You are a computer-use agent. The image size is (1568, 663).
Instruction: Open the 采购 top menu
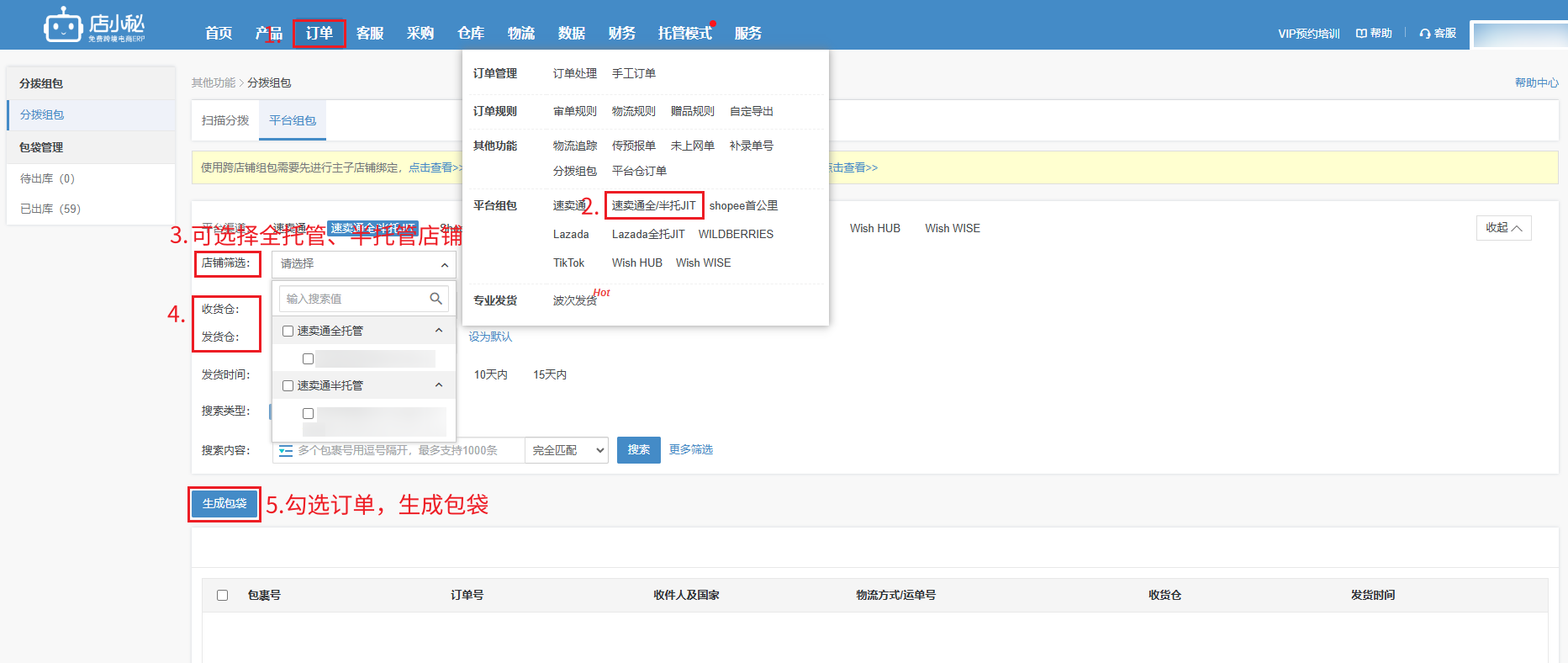tap(420, 33)
